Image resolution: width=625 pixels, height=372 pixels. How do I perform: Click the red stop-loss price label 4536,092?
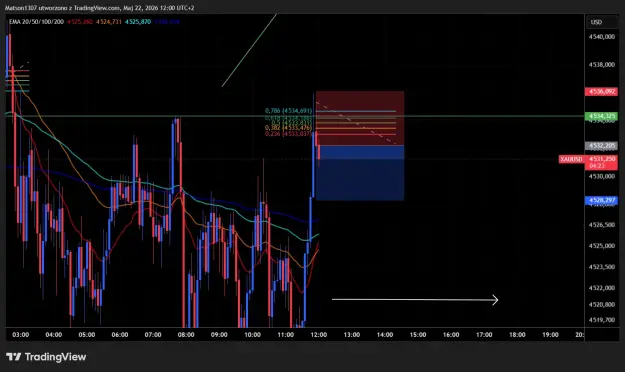601,91
